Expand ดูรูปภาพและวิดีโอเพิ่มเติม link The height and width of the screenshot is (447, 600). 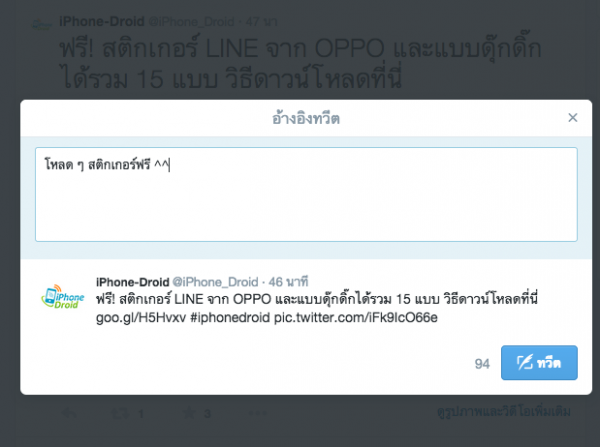coord(504,411)
